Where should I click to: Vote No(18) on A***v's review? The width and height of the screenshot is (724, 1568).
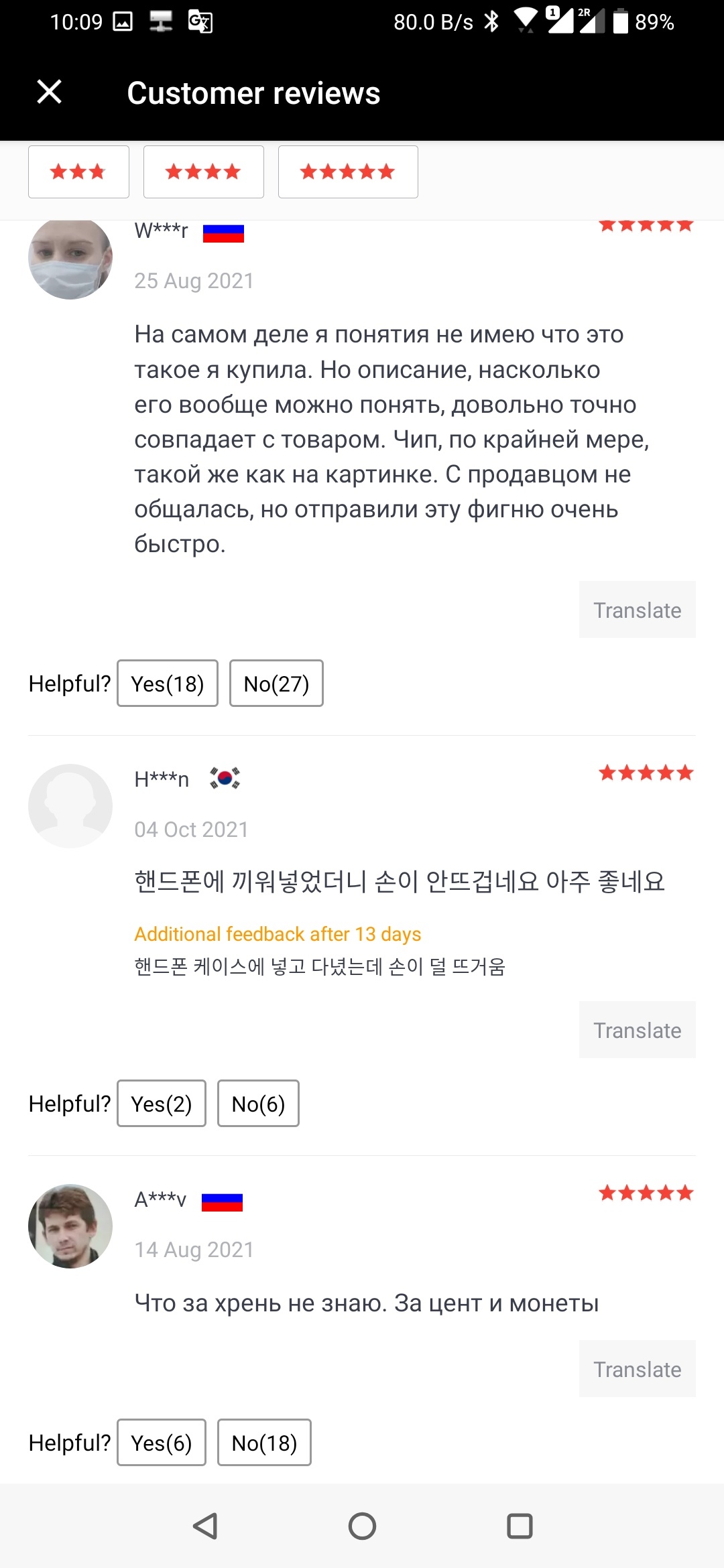[x=264, y=1443]
